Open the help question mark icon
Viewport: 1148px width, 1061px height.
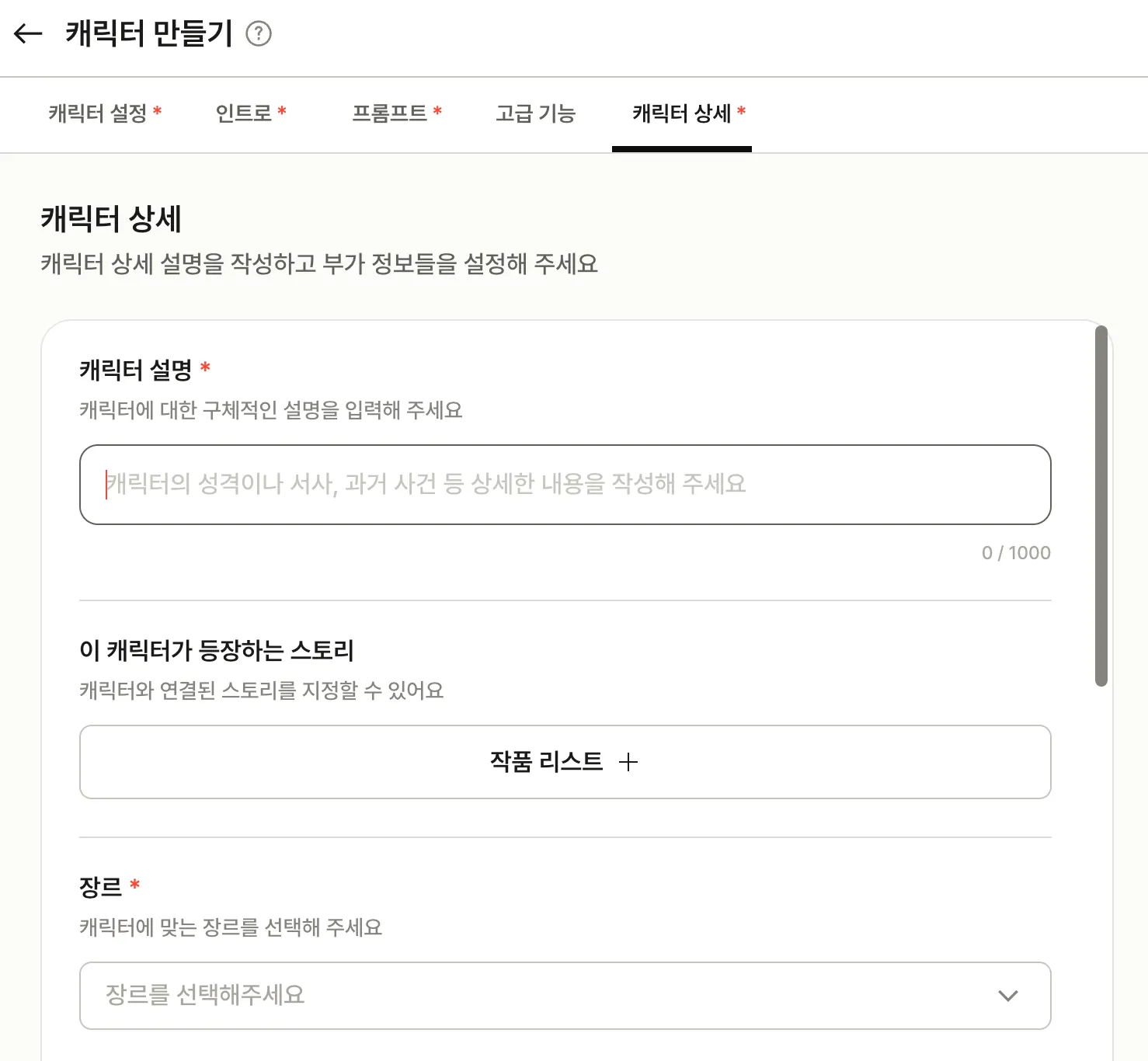tap(259, 33)
